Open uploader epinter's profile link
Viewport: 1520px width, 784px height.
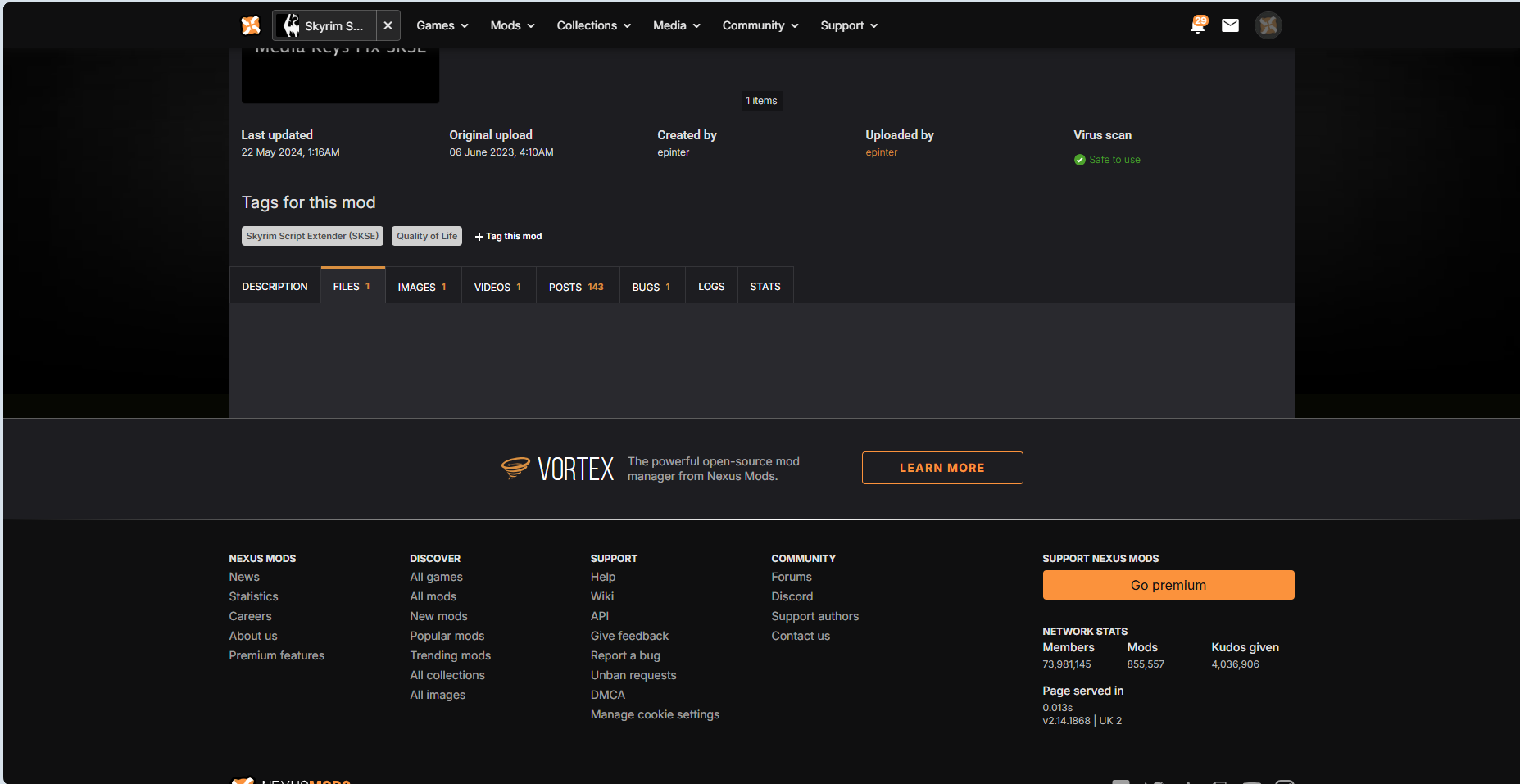point(882,152)
